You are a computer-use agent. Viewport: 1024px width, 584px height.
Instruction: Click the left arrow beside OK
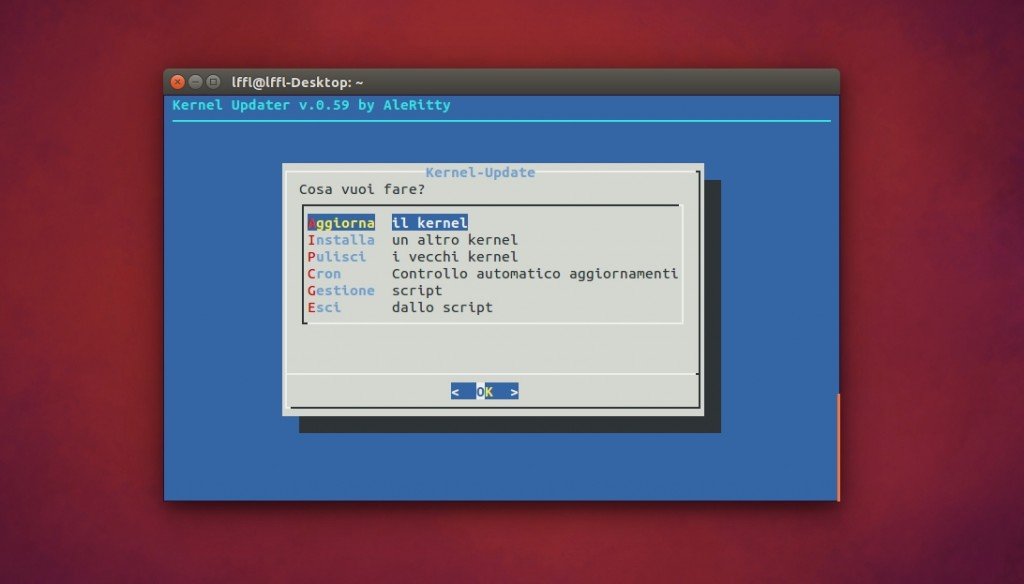(458, 391)
